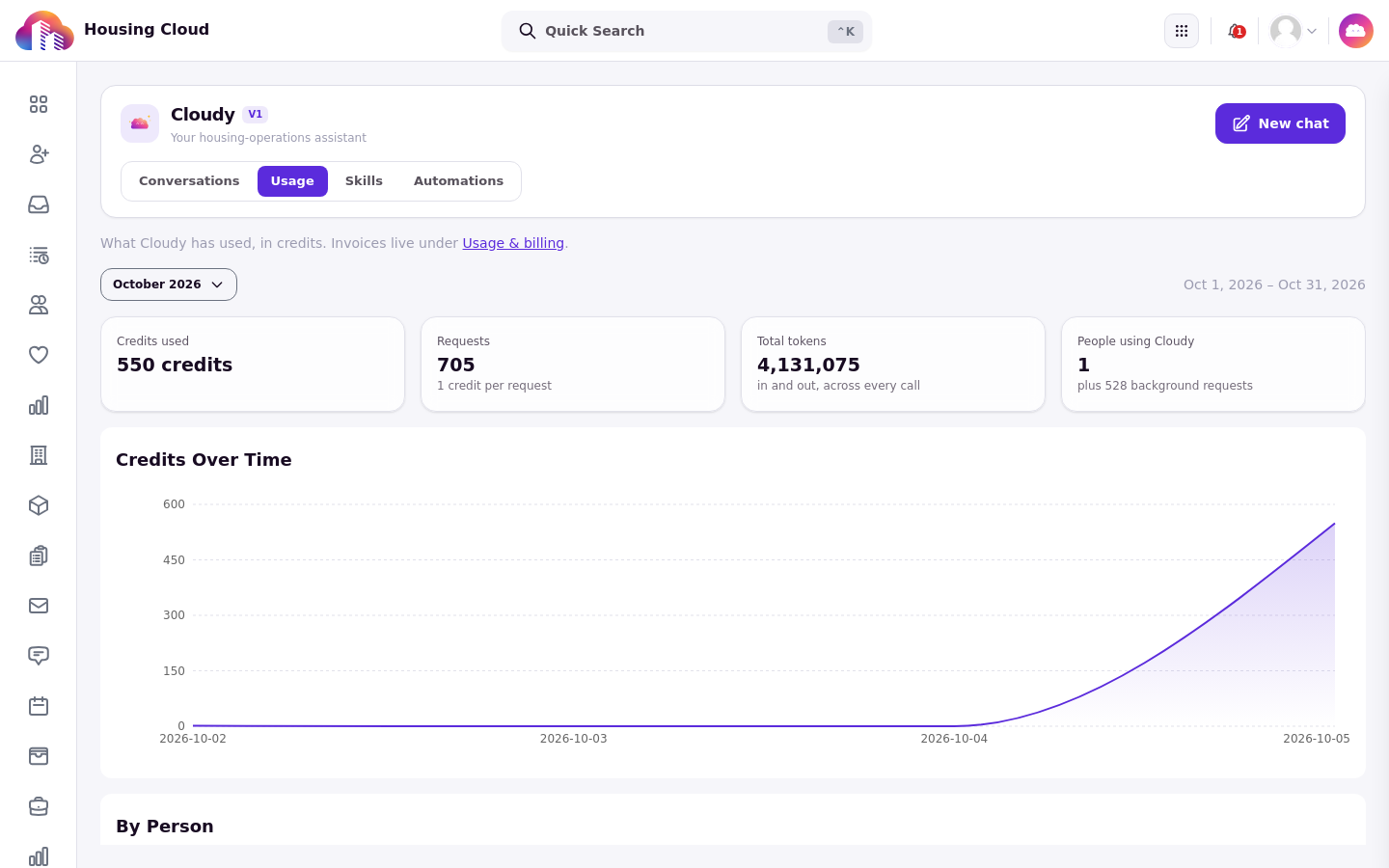This screenshot has width=1389, height=868.
Task: Follow the Usage & billing link
Action: click(513, 243)
